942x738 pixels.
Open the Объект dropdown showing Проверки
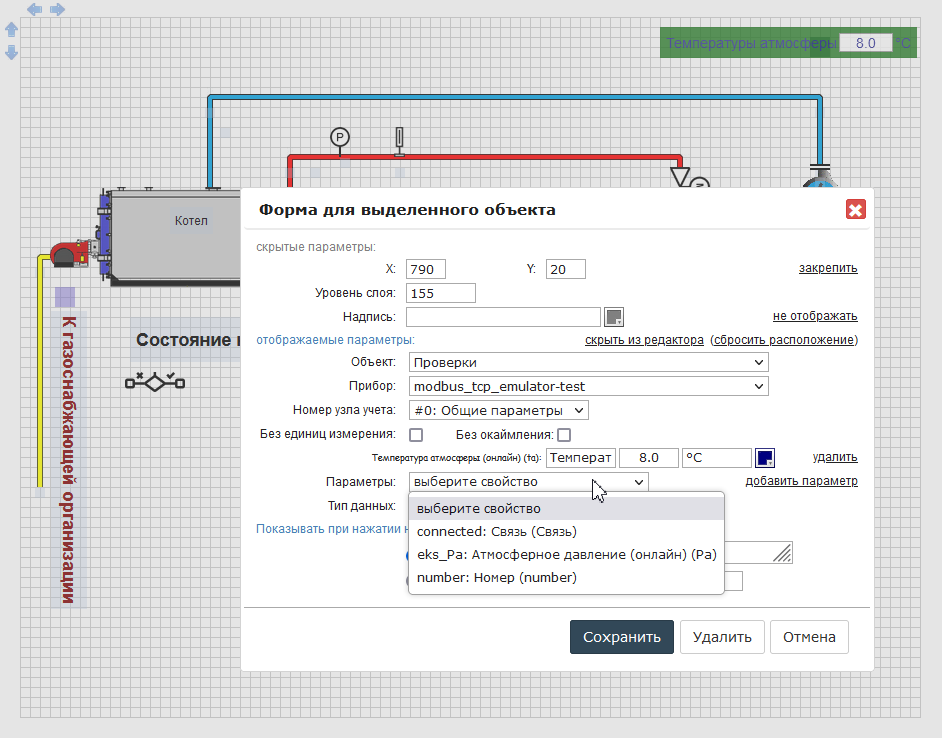point(587,362)
